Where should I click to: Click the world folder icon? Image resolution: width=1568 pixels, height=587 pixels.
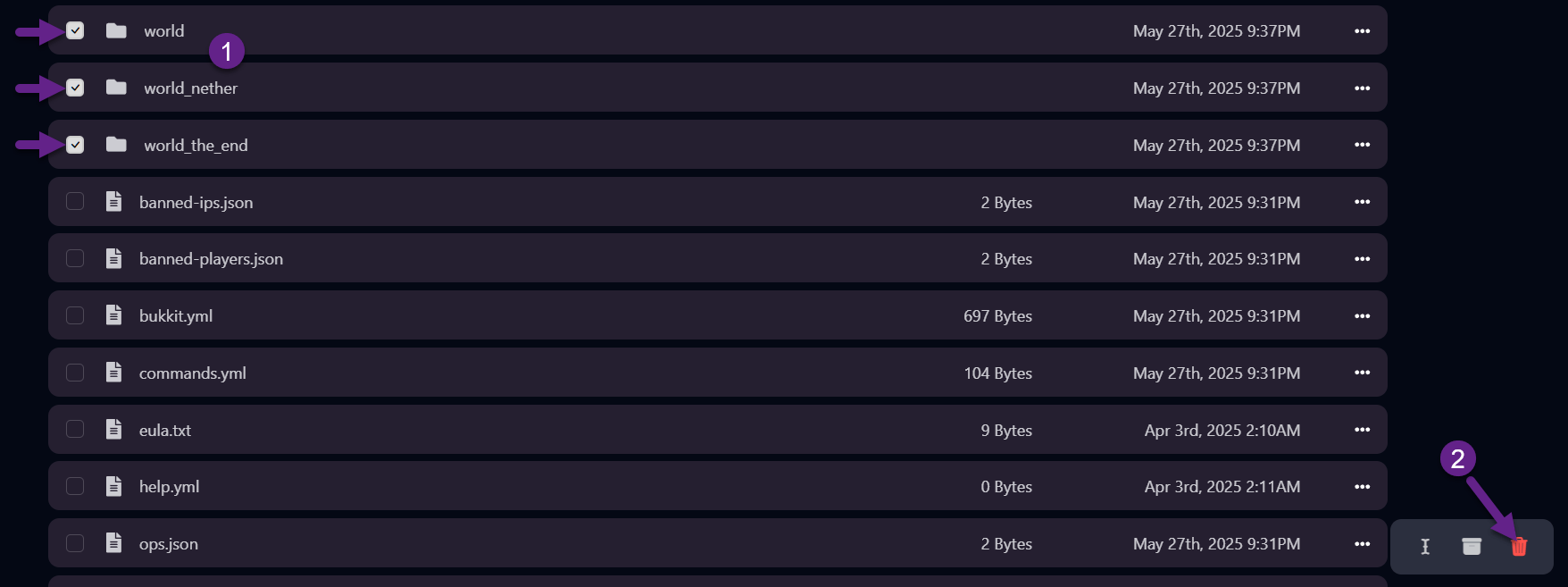coord(116,31)
